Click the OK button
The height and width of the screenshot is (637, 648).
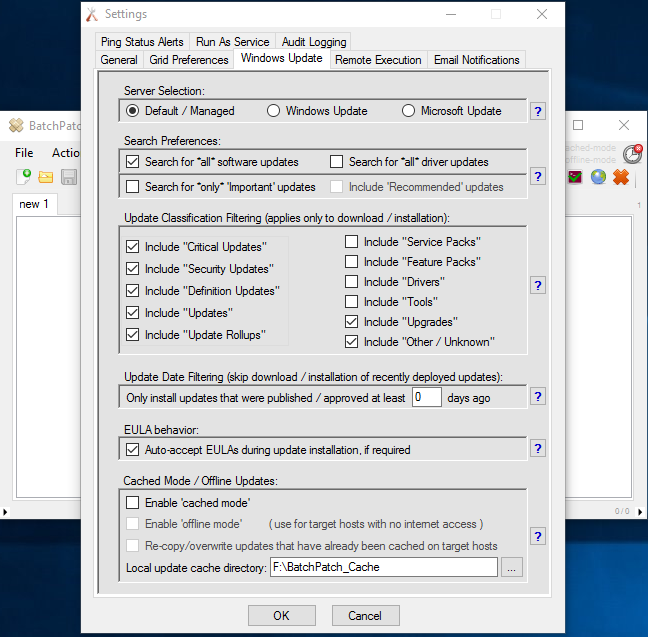pos(281,616)
